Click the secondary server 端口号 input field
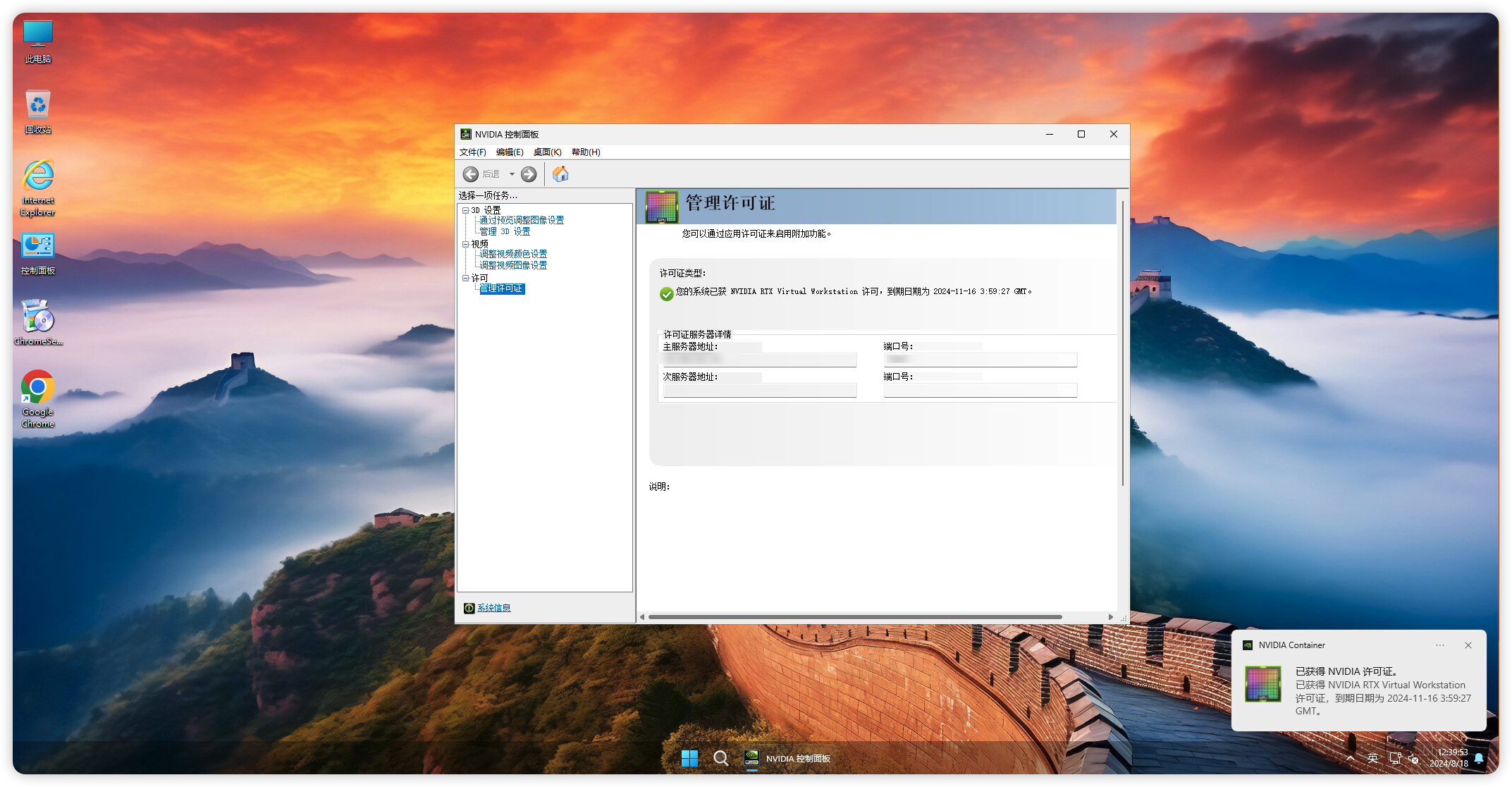1512x787 pixels. pyautogui.click(x=981, y=390)
